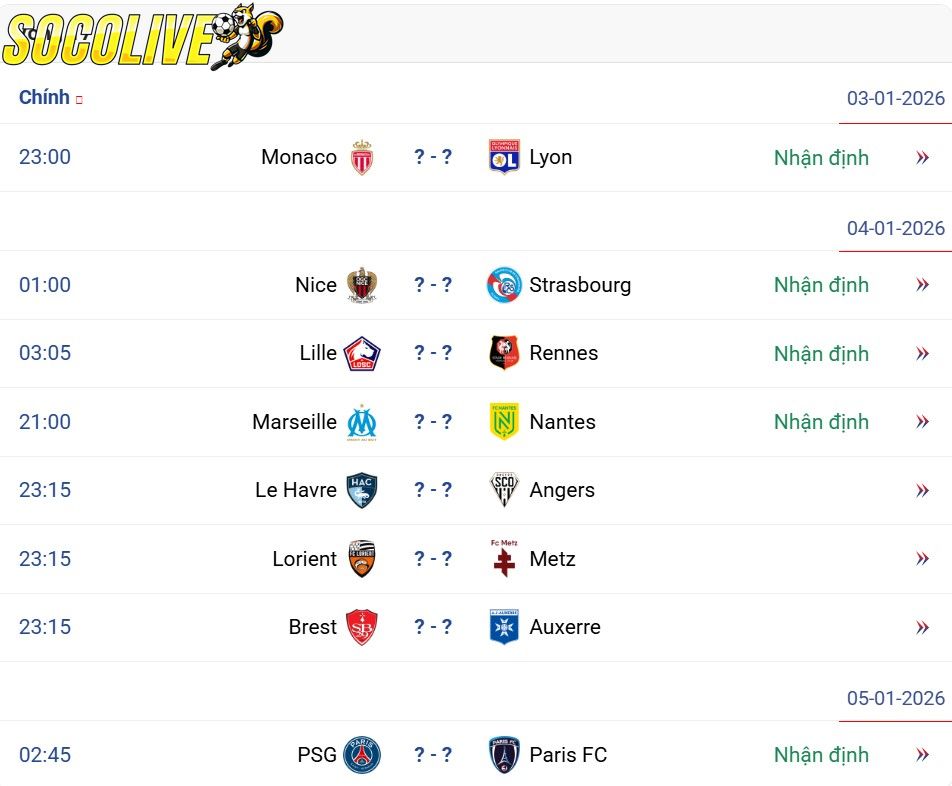
Task: Click the Lille vs Rennes score placeholder
Action: pyautogui.click(x=433, y=353)
